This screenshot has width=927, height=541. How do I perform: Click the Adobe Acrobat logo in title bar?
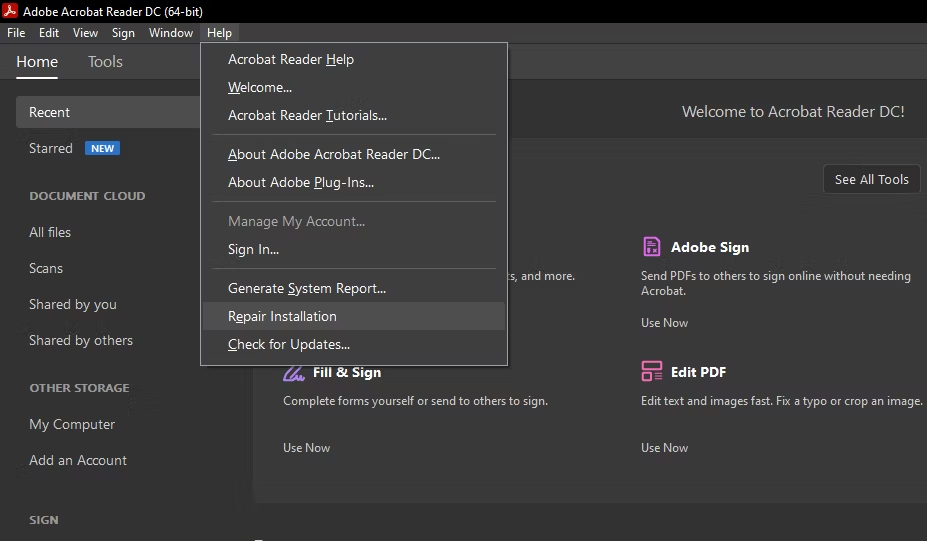pyautogui.click(x=11, y=11)
